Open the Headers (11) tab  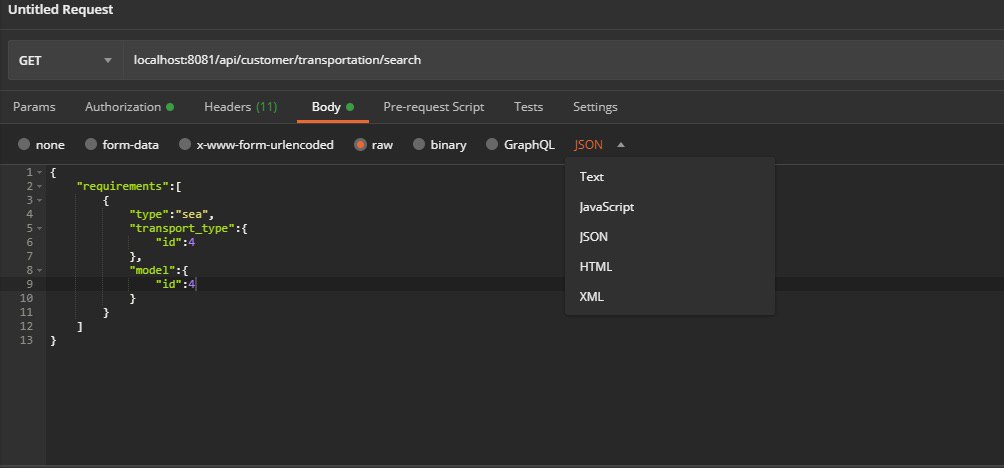coord(241,107)
